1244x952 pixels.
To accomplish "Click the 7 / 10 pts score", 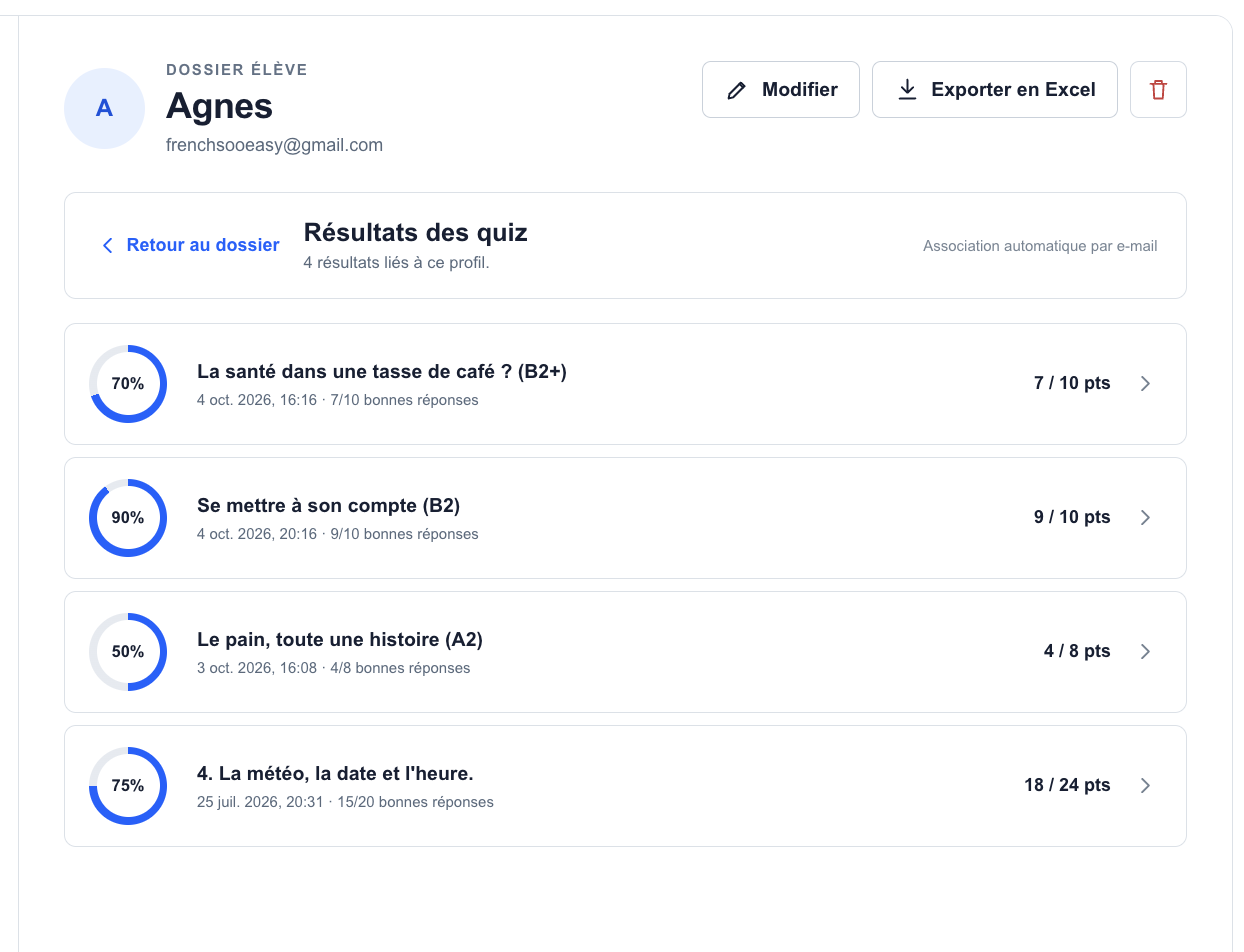I will point(1072,384).
